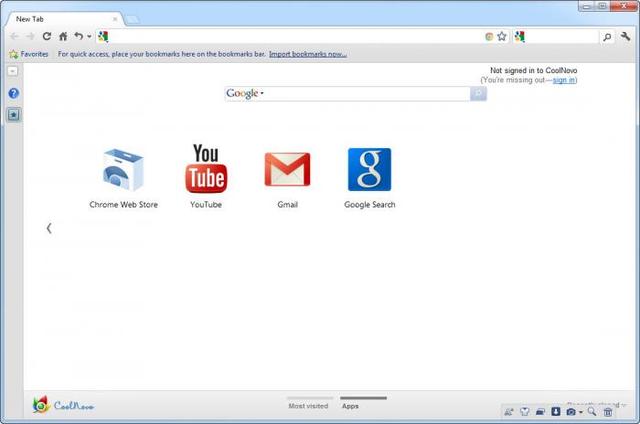
Task: Switch to the Most visited section
Action: pyautogui.click(x=309, y=404)
